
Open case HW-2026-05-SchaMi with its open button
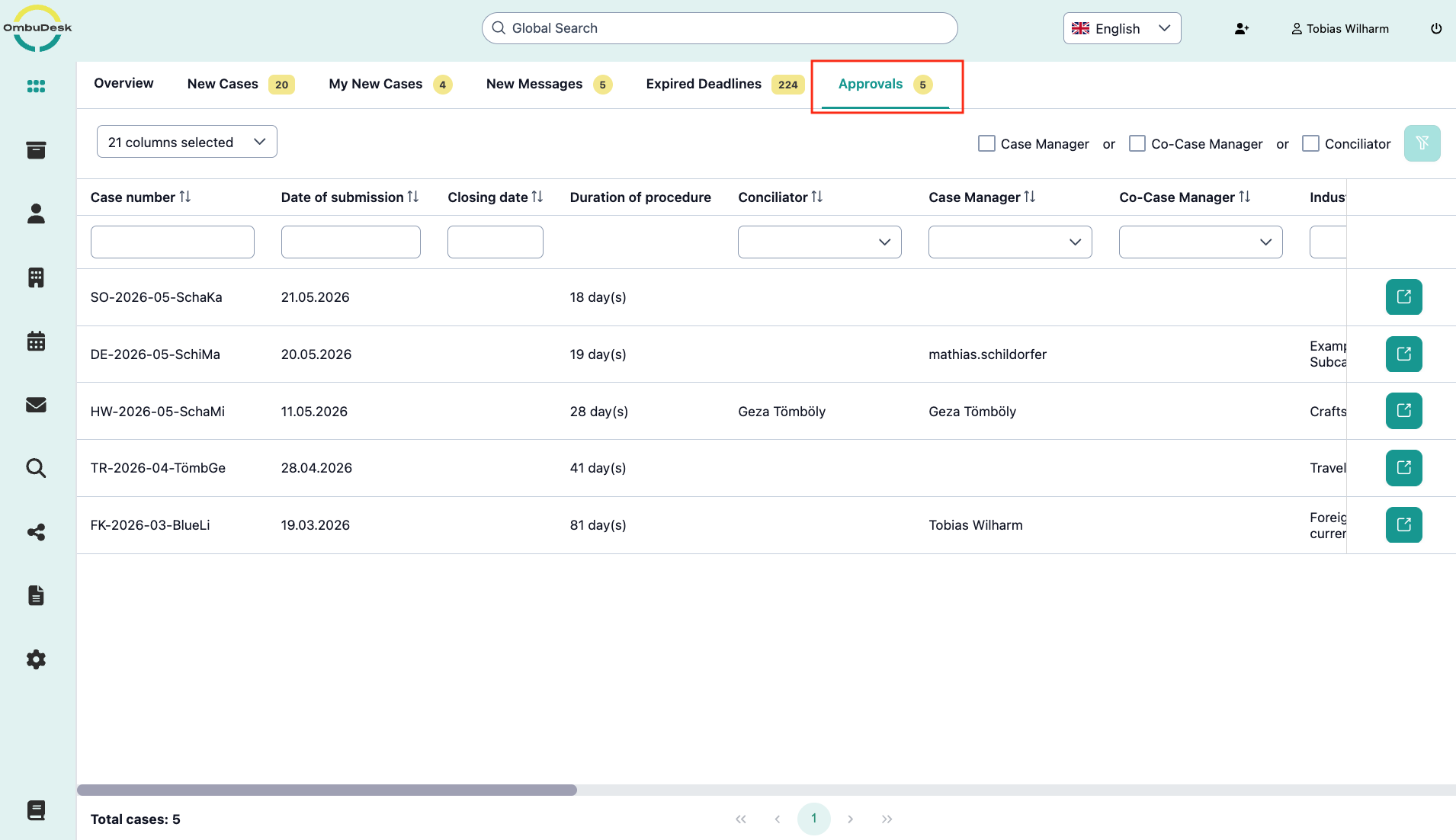[1404, 411]
